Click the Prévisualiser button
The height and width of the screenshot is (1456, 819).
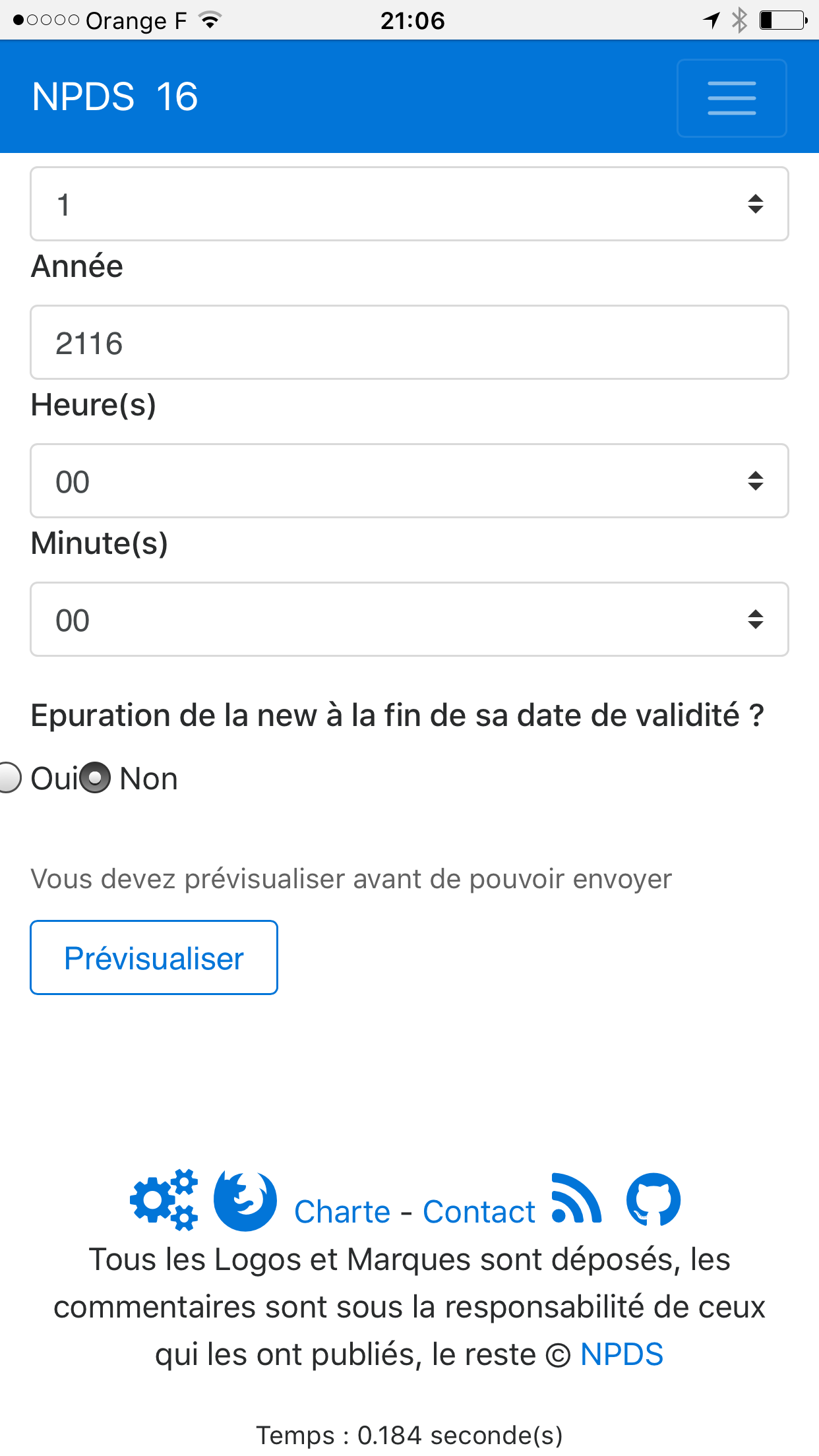(154, 957)
